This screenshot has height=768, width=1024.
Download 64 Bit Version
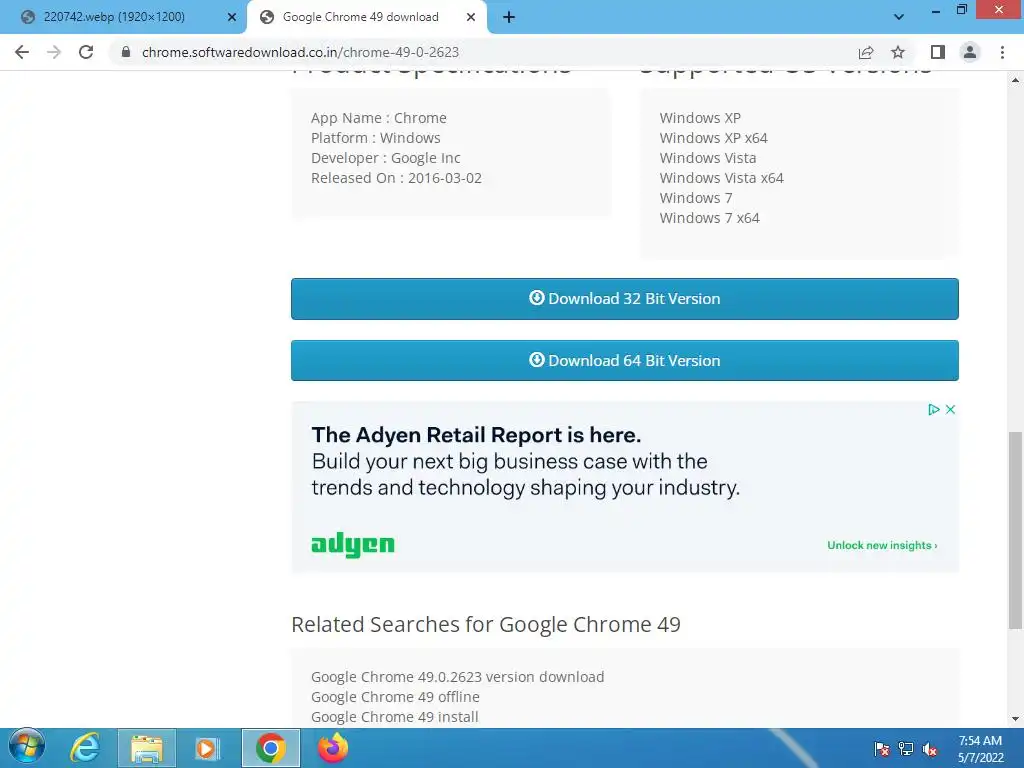(x=624, y=360)
